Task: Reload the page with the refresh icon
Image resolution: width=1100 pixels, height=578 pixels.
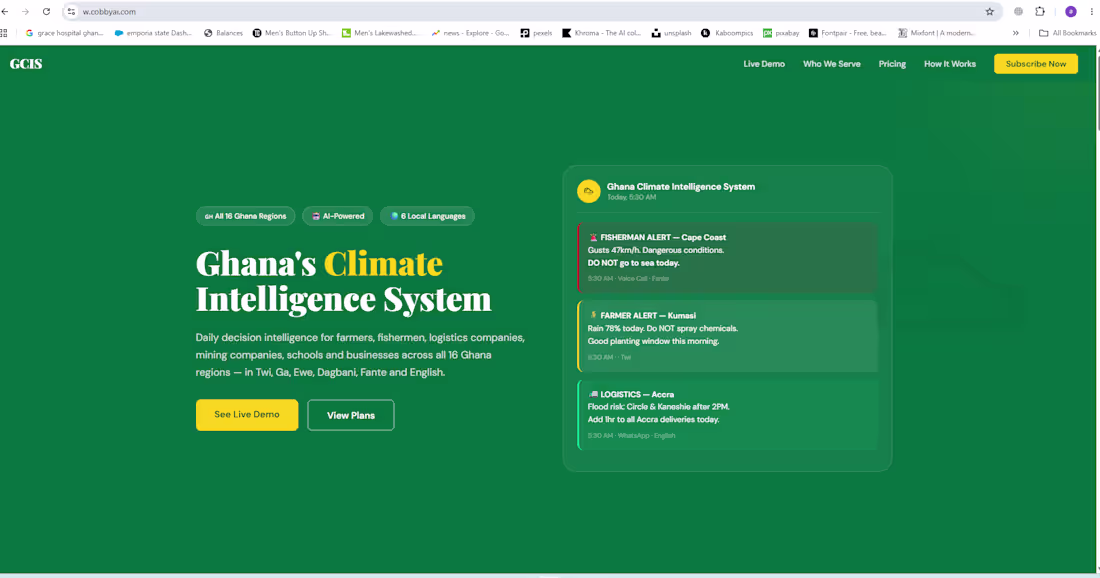Action: click(x=46, y=11)
